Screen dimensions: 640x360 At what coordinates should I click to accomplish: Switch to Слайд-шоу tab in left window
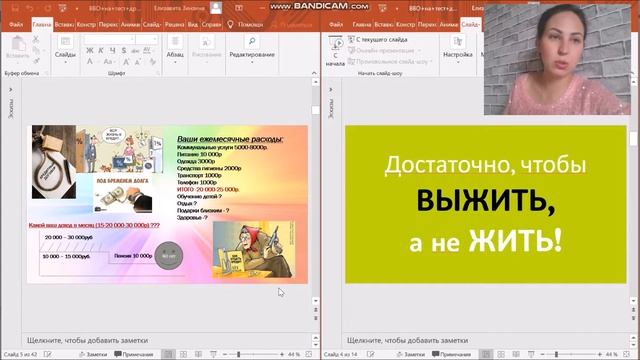pyautogui.click(x=152, y=24)
